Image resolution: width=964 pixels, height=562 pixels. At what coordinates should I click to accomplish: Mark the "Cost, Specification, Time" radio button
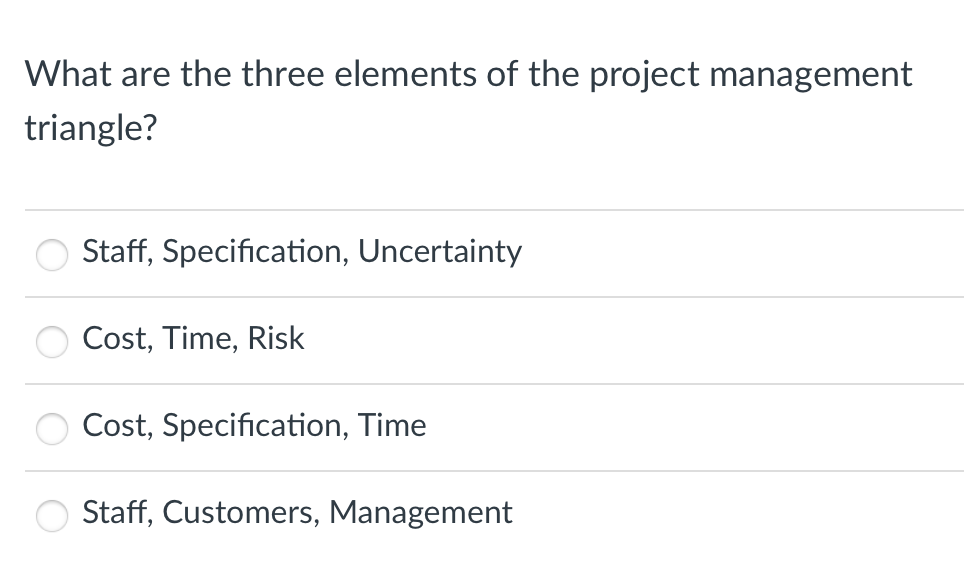[52, 429]
